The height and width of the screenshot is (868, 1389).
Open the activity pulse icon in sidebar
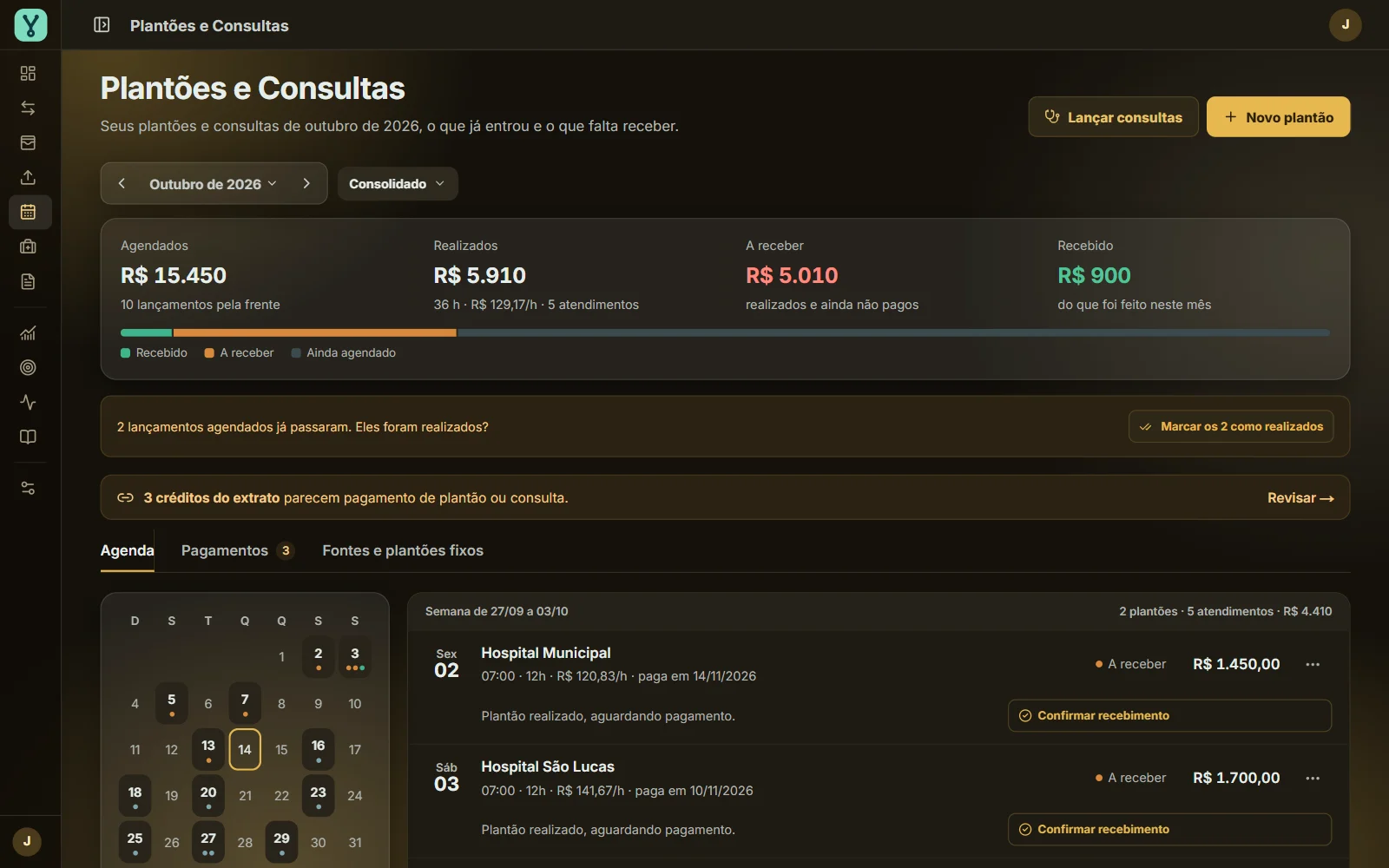[x=28, y=402]
